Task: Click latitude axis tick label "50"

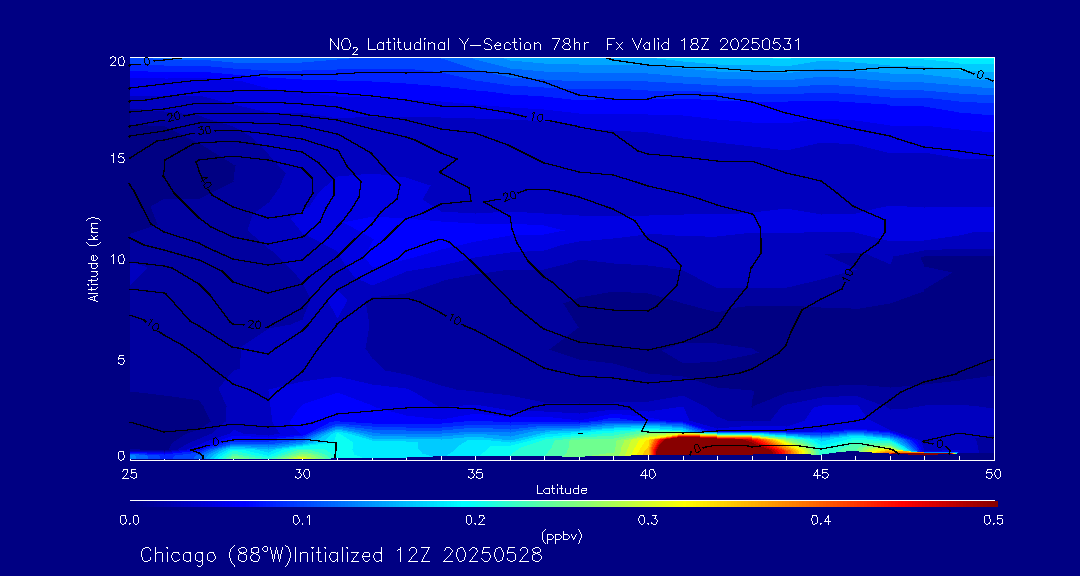Action: click(x=993, y=473)
